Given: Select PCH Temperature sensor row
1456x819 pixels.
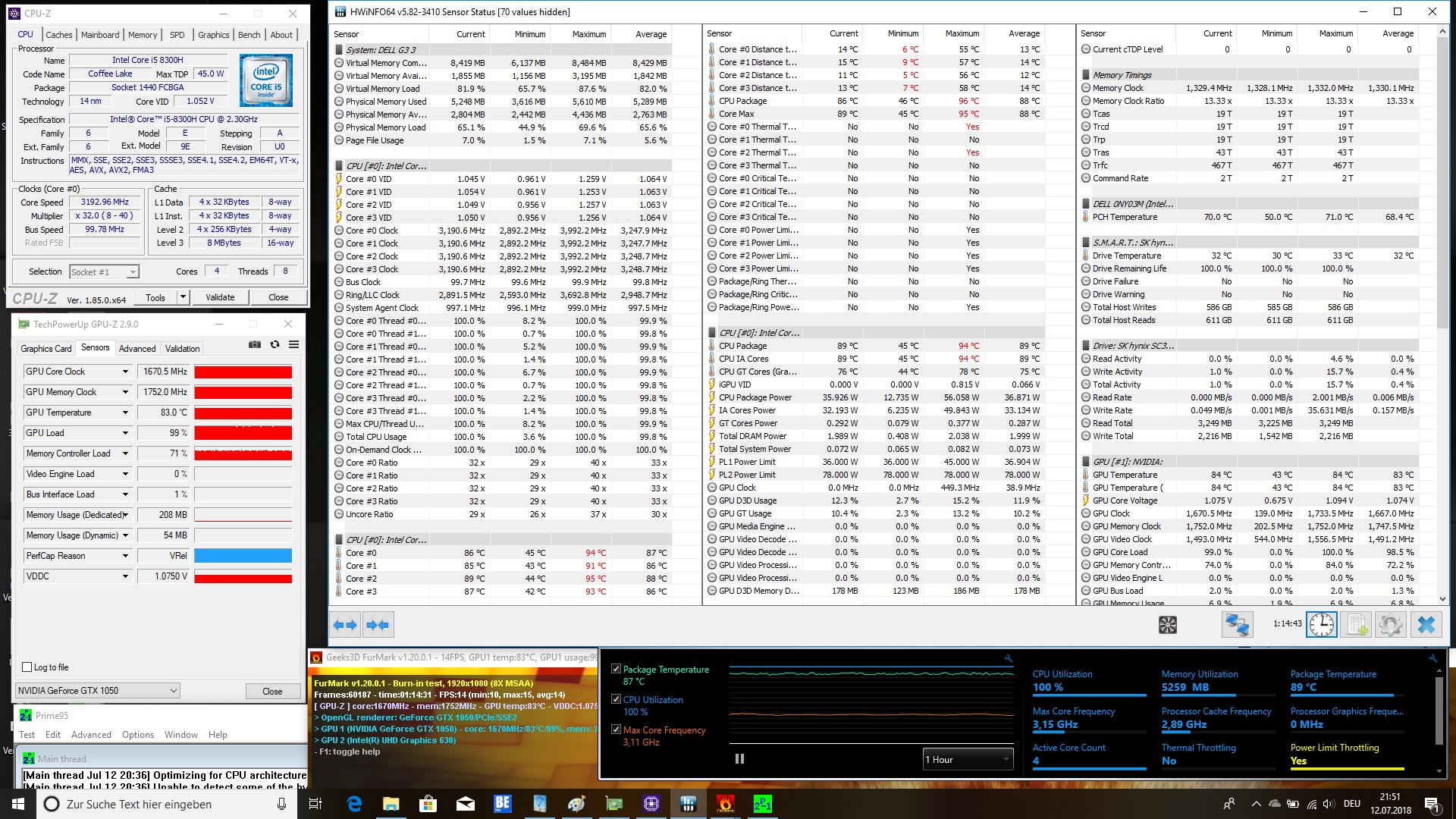Looking at the screenshot, I should [x=1248, y=217].
